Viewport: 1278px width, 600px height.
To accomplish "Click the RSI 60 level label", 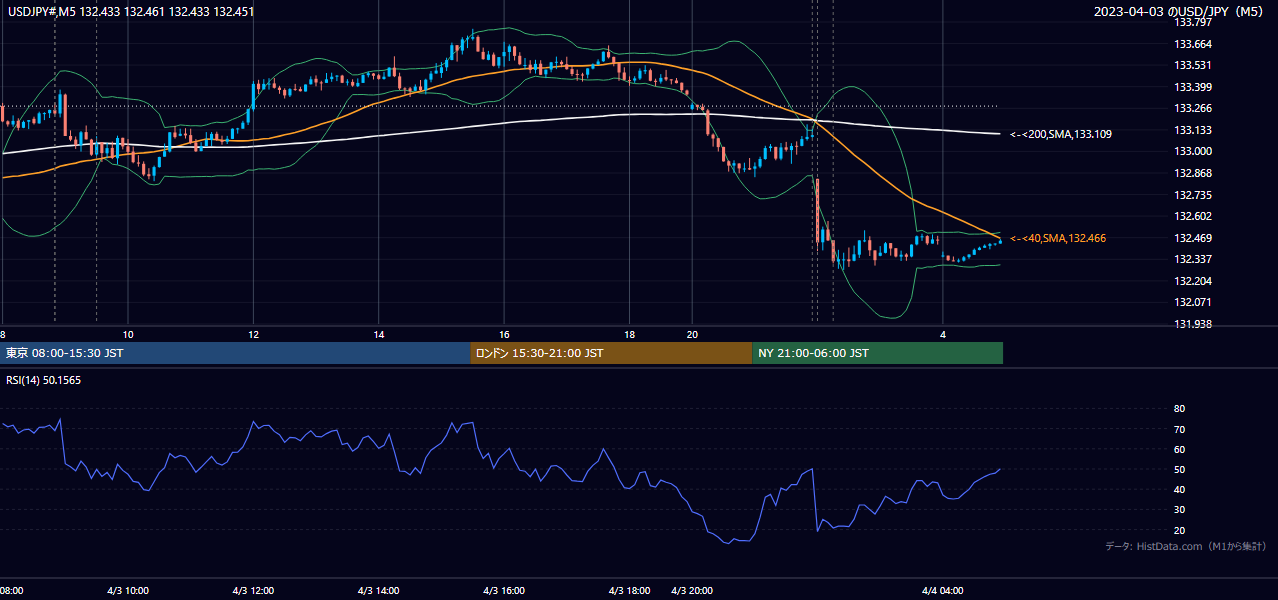I will (x=1179, y=449).
